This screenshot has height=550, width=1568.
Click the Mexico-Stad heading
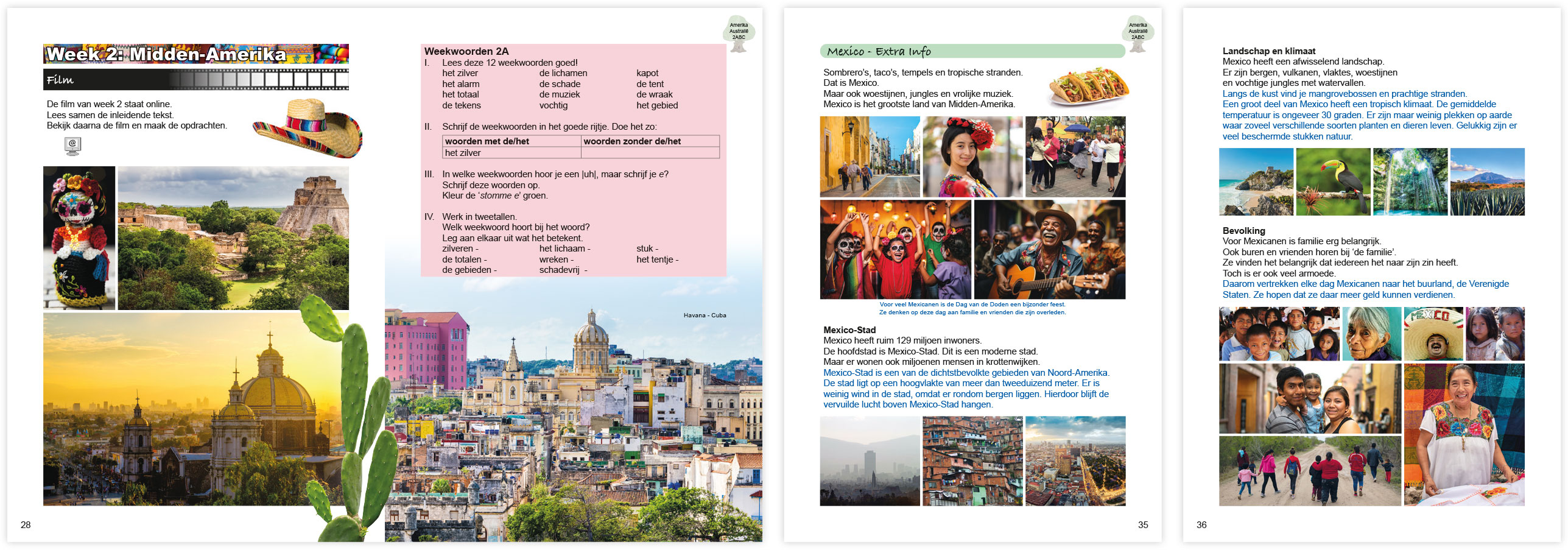(x=849, y=330)
